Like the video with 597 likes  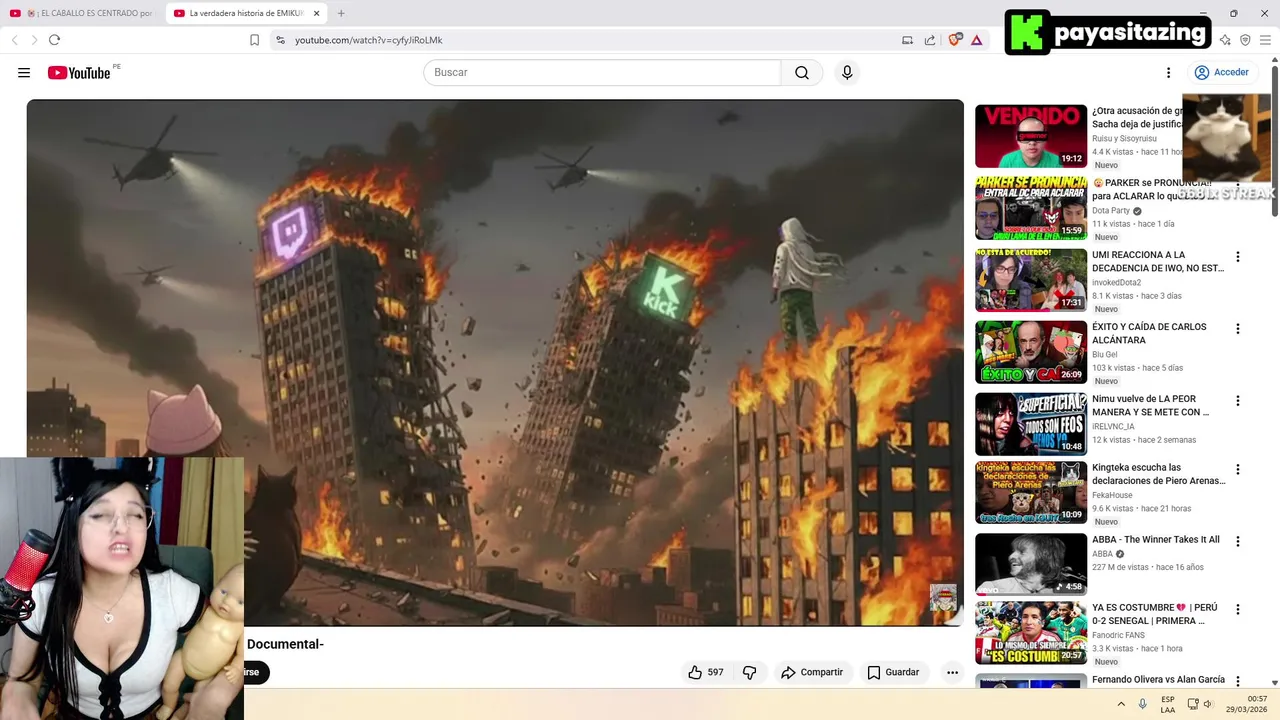tap(705, 672)
